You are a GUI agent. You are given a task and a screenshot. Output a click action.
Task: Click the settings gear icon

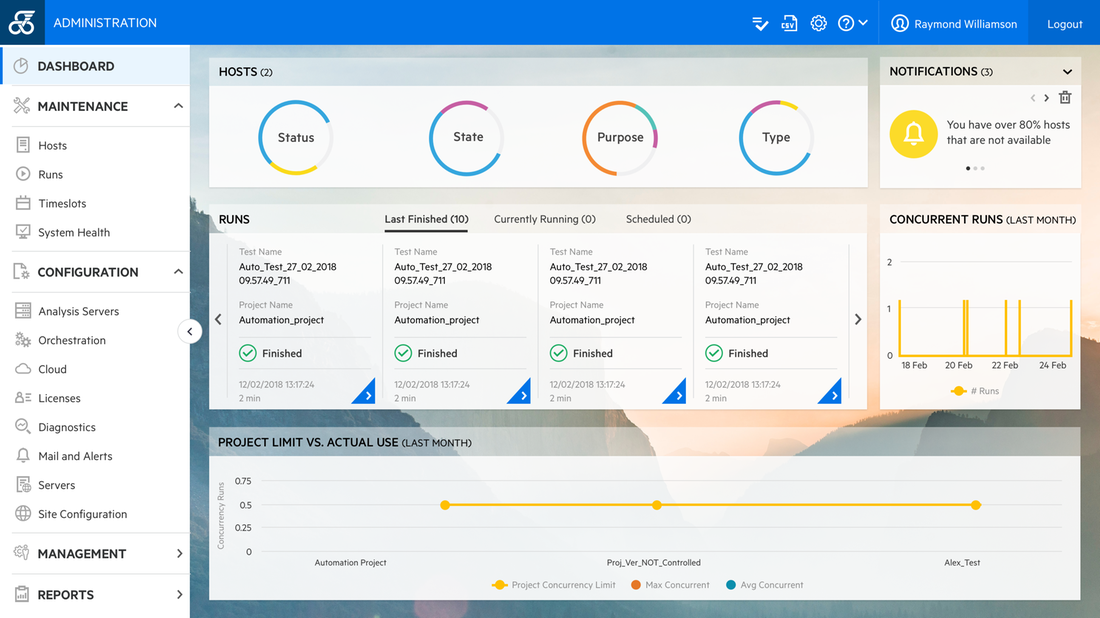pos(818,22)
